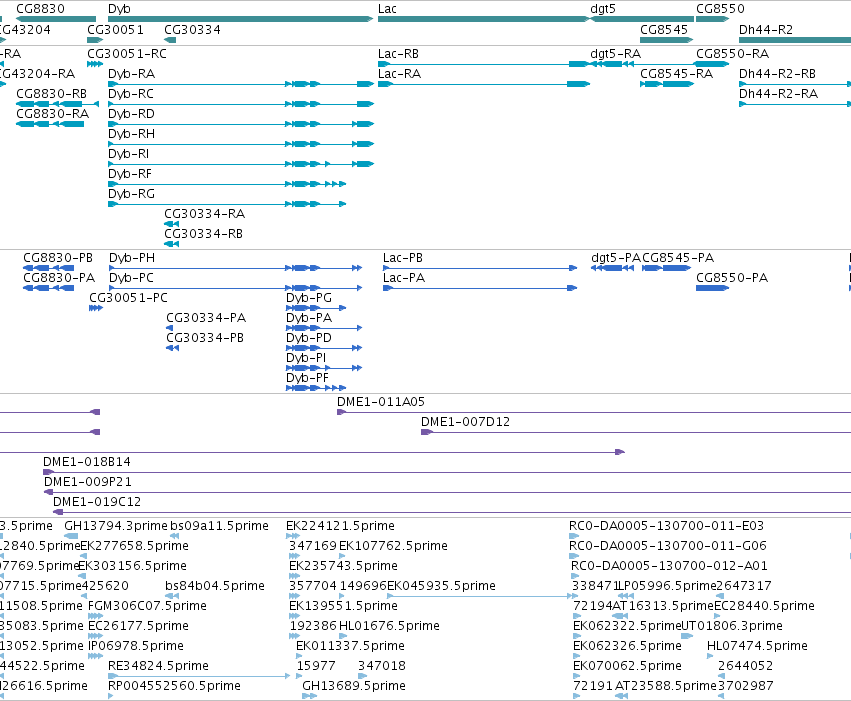The image size is (851, 701).
Task: Click the Dyb-PI protein label
Action: [x=306, y=358]
